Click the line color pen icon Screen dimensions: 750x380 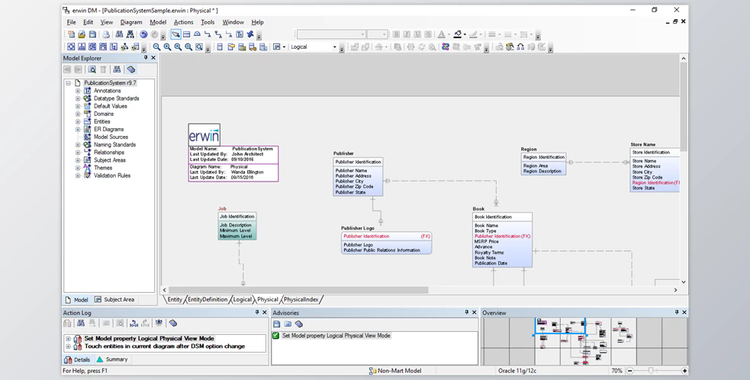[x=473, y=34]
